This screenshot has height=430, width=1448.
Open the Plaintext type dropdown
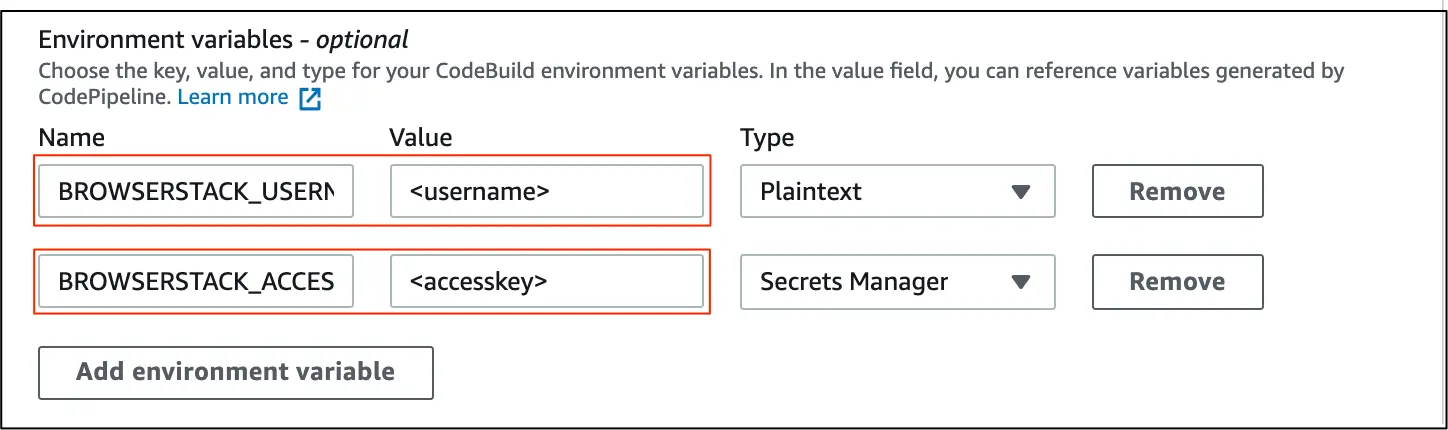point(896,191)
